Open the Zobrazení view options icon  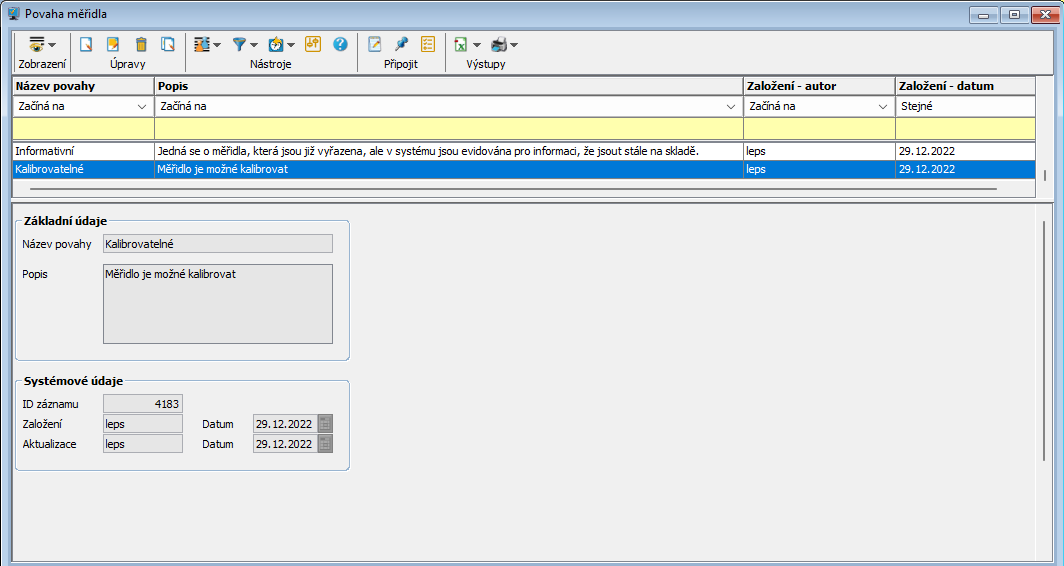41,45
